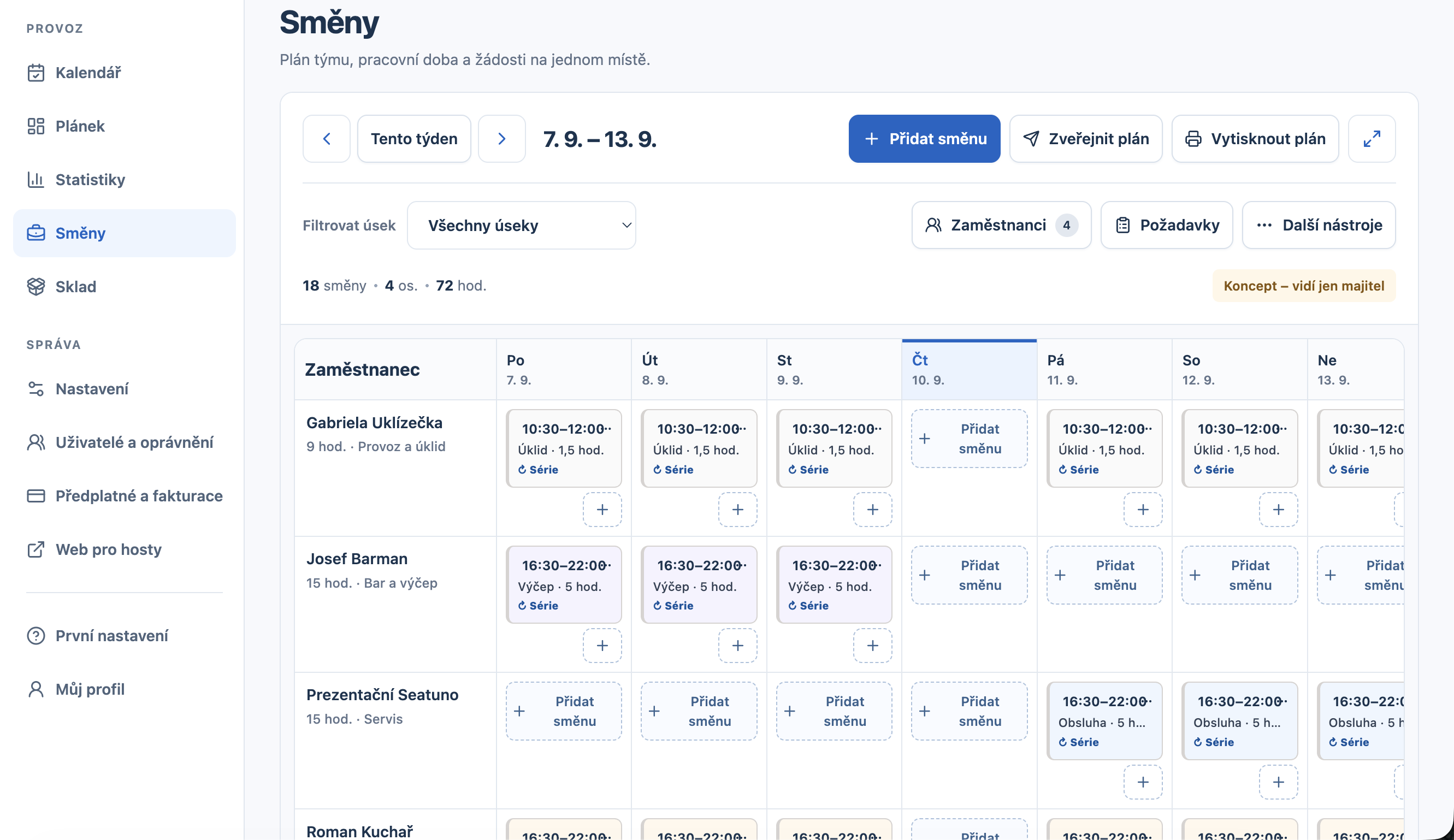
Task: Open Požadavky requests
Action: point(1167,225)
